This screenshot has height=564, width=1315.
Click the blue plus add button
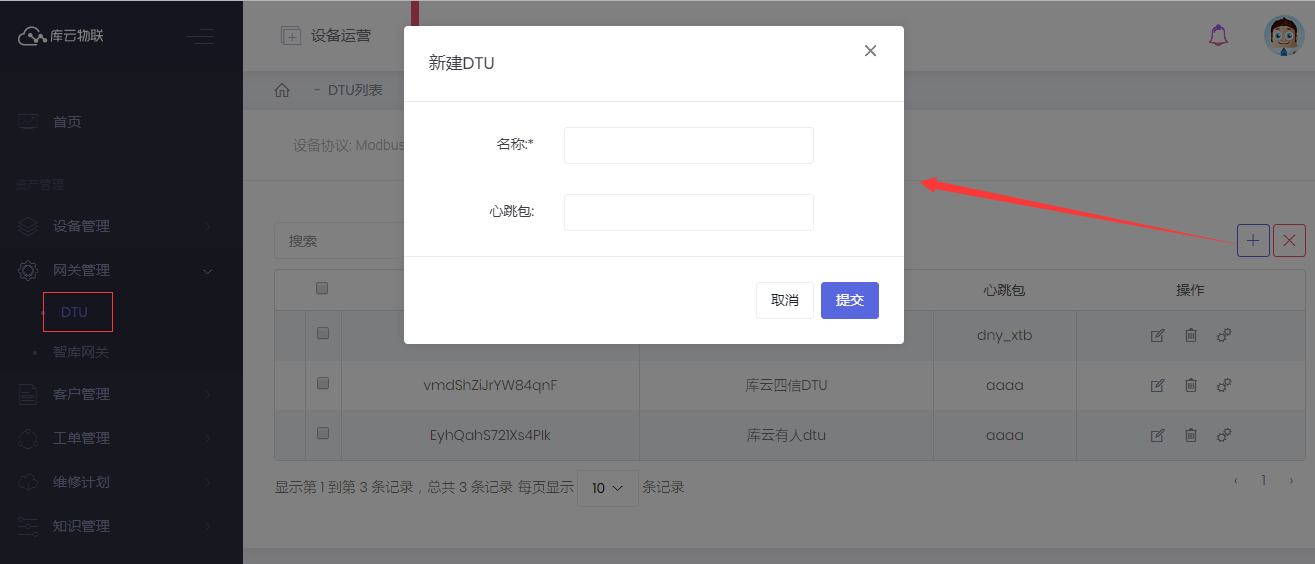tap(1253, 240)
